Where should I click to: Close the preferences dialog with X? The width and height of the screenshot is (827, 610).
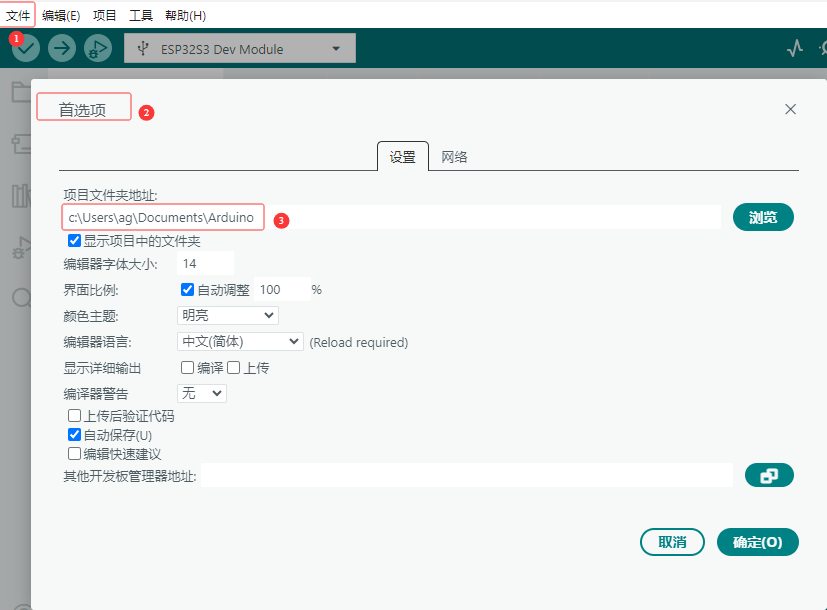[x=790, y=109]
